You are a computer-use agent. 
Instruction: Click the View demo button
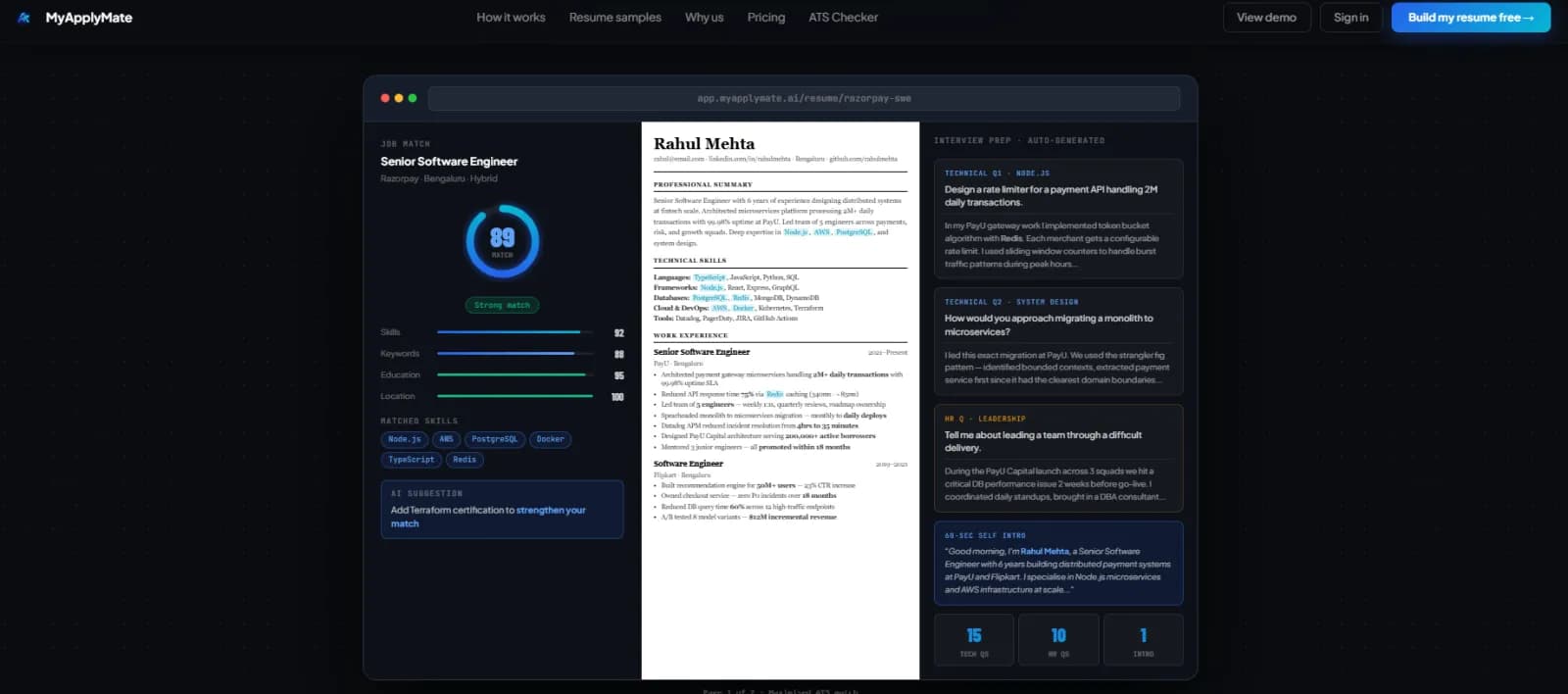point(1266,18)
